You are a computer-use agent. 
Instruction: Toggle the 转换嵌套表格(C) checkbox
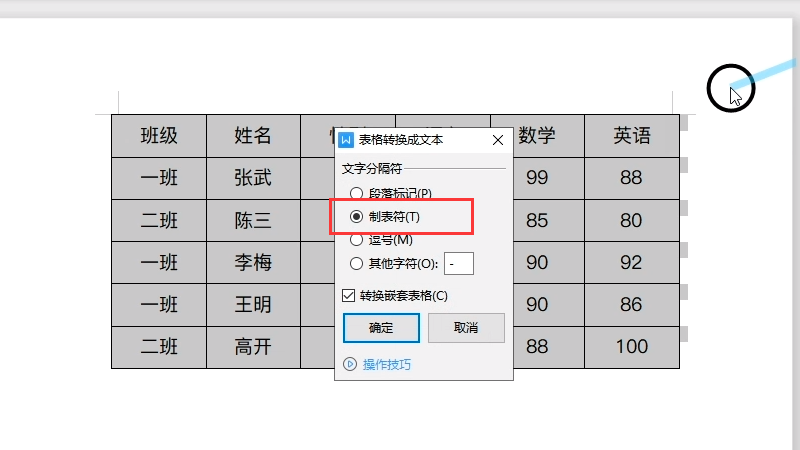point(349,295)
